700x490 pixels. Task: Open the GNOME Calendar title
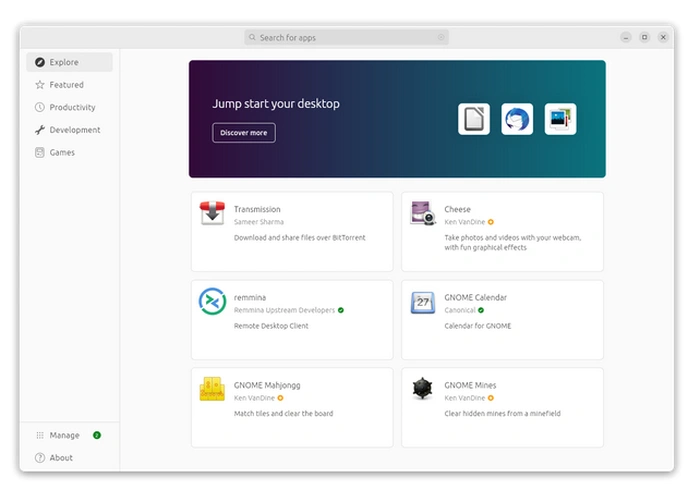tap(475, 298)
